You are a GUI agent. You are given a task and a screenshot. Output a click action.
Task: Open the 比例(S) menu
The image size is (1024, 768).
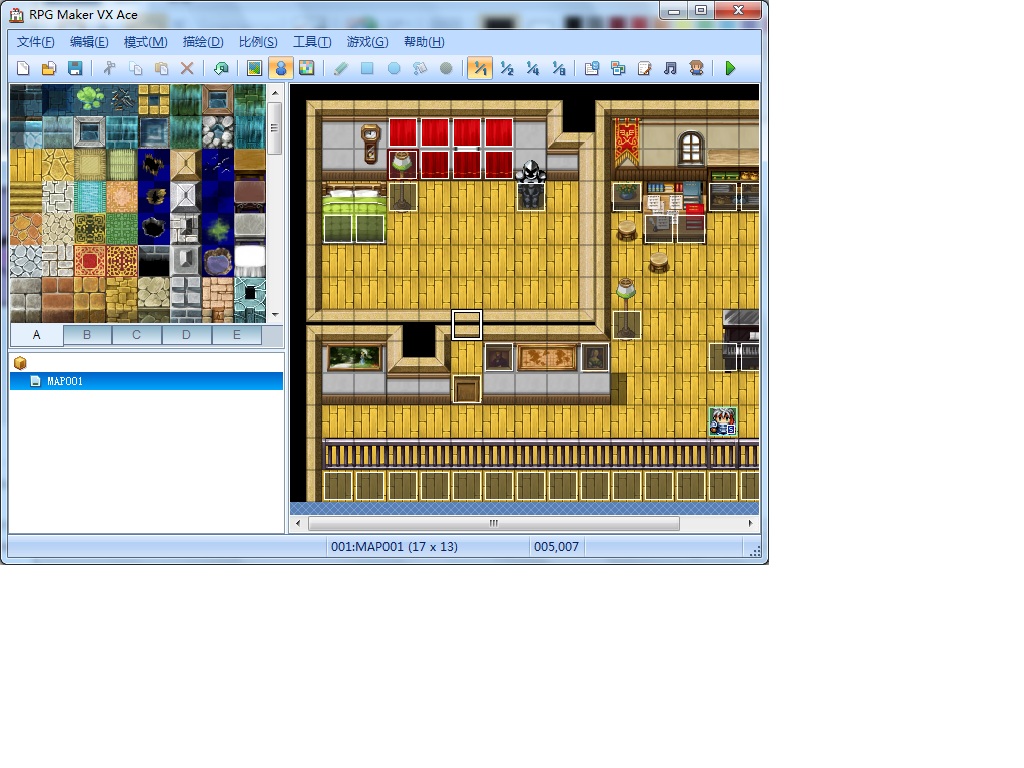click(258, 42)
